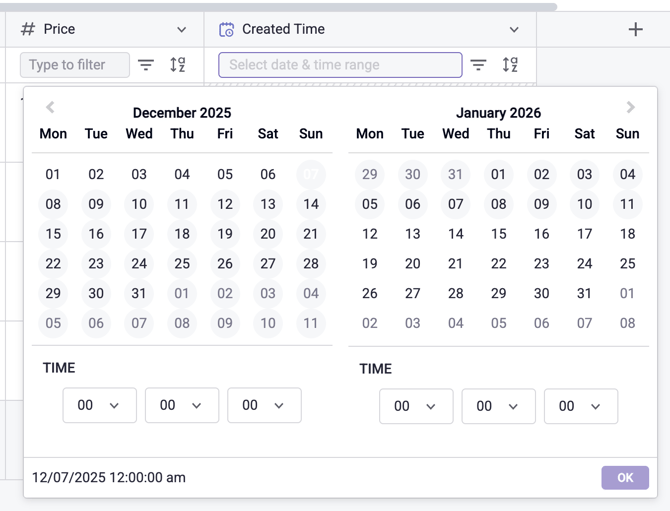Open the December hours time dropdown
The image size is (670, 511).
point(99,405)
